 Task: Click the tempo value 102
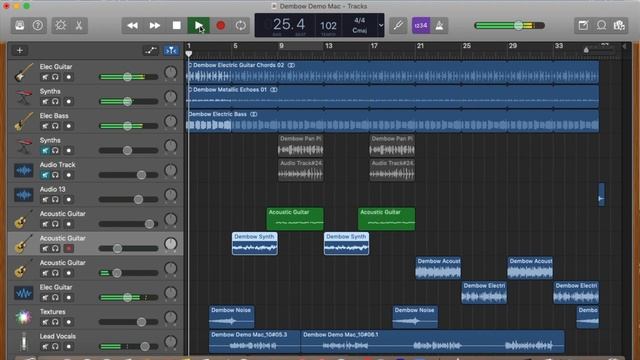(x=328, y=26)
